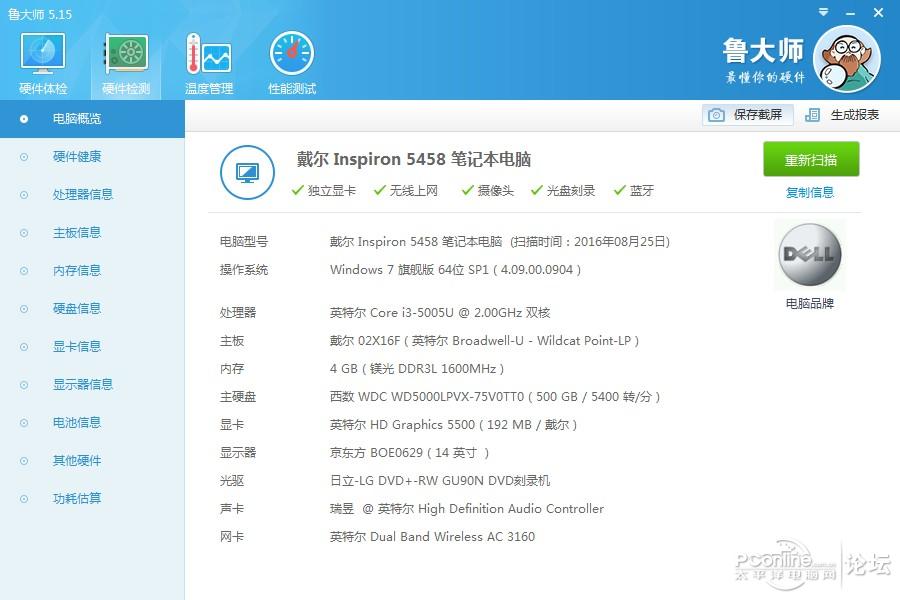Click the 复制信息 copy info link
This screenshot has height=600, width=900.
pyautogui.click(x=809, y=192)
